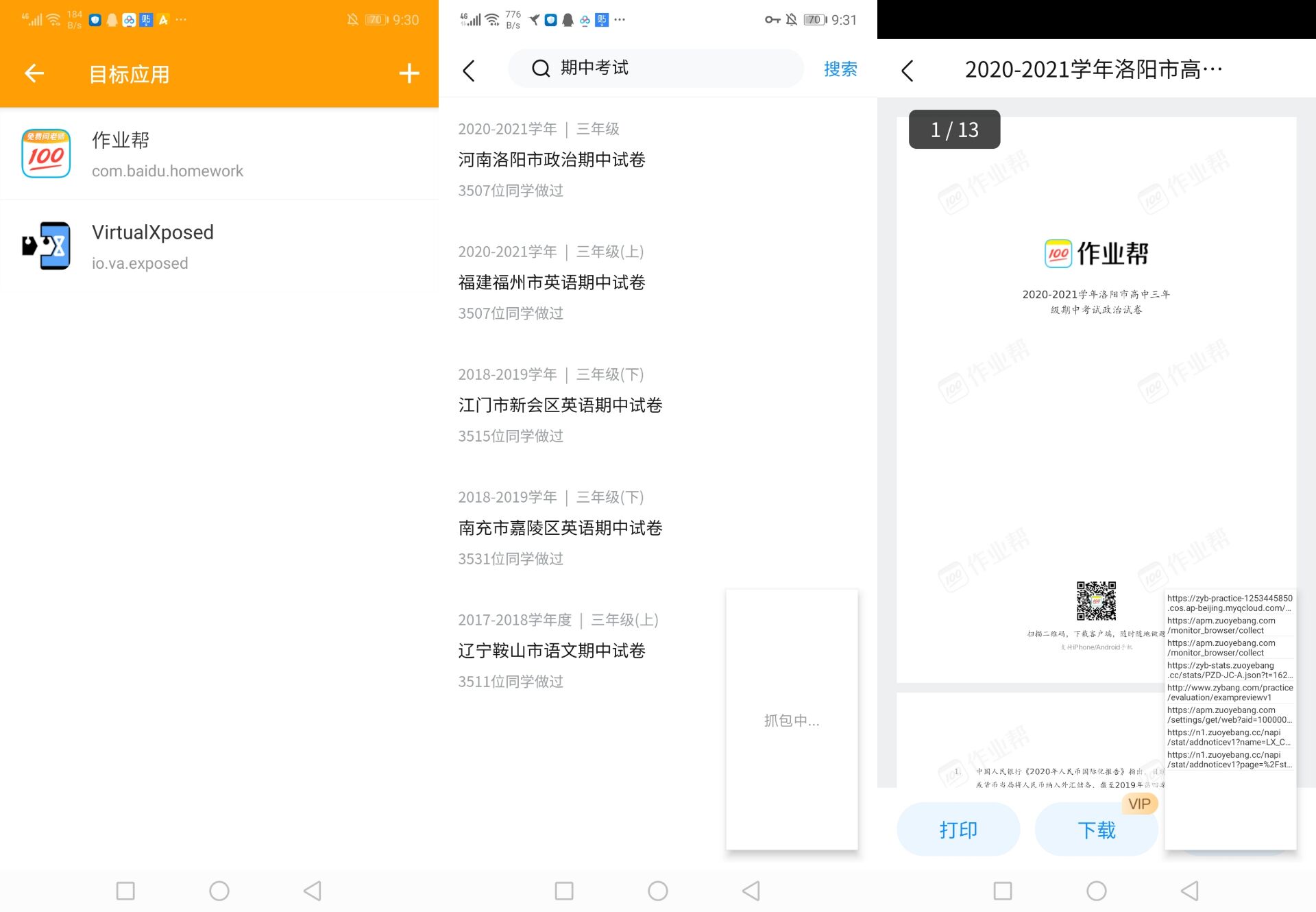Tap the back triangle in right screen
Screen dimensions: 1316x912
1190,891
